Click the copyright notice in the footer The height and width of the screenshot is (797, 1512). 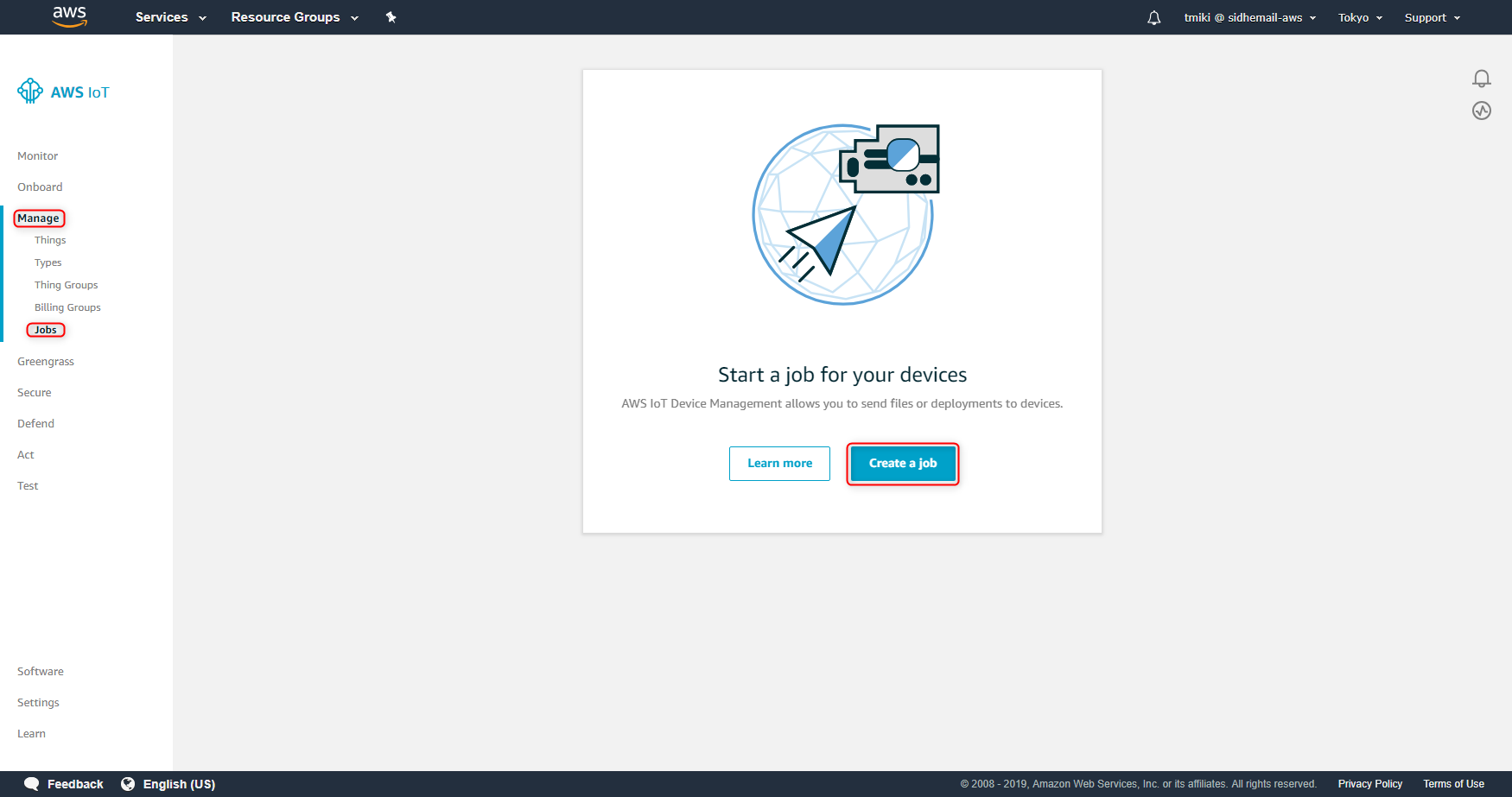click(1138, 784)
